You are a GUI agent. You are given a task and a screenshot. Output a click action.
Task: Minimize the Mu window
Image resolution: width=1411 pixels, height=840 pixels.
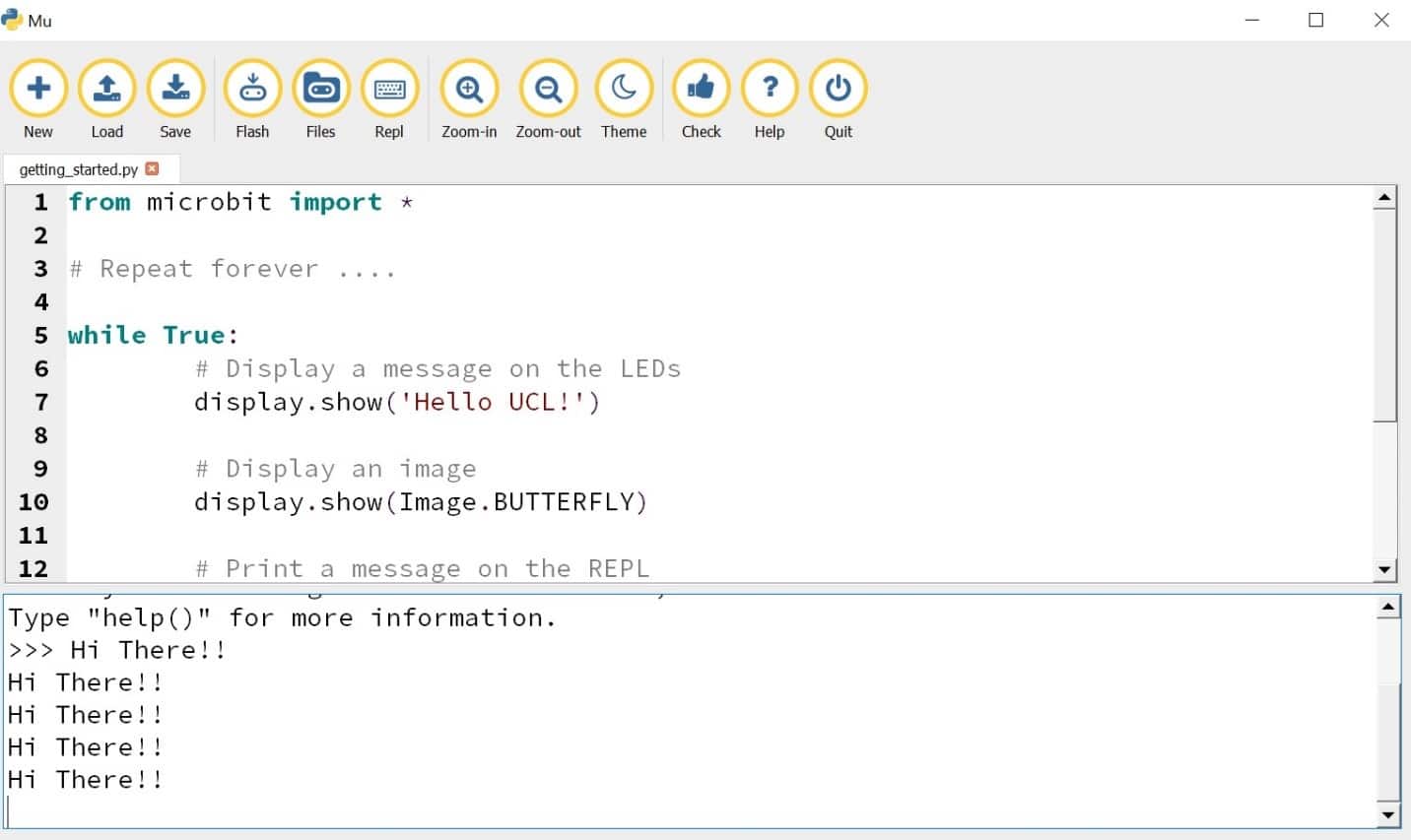pos(1252,20)
